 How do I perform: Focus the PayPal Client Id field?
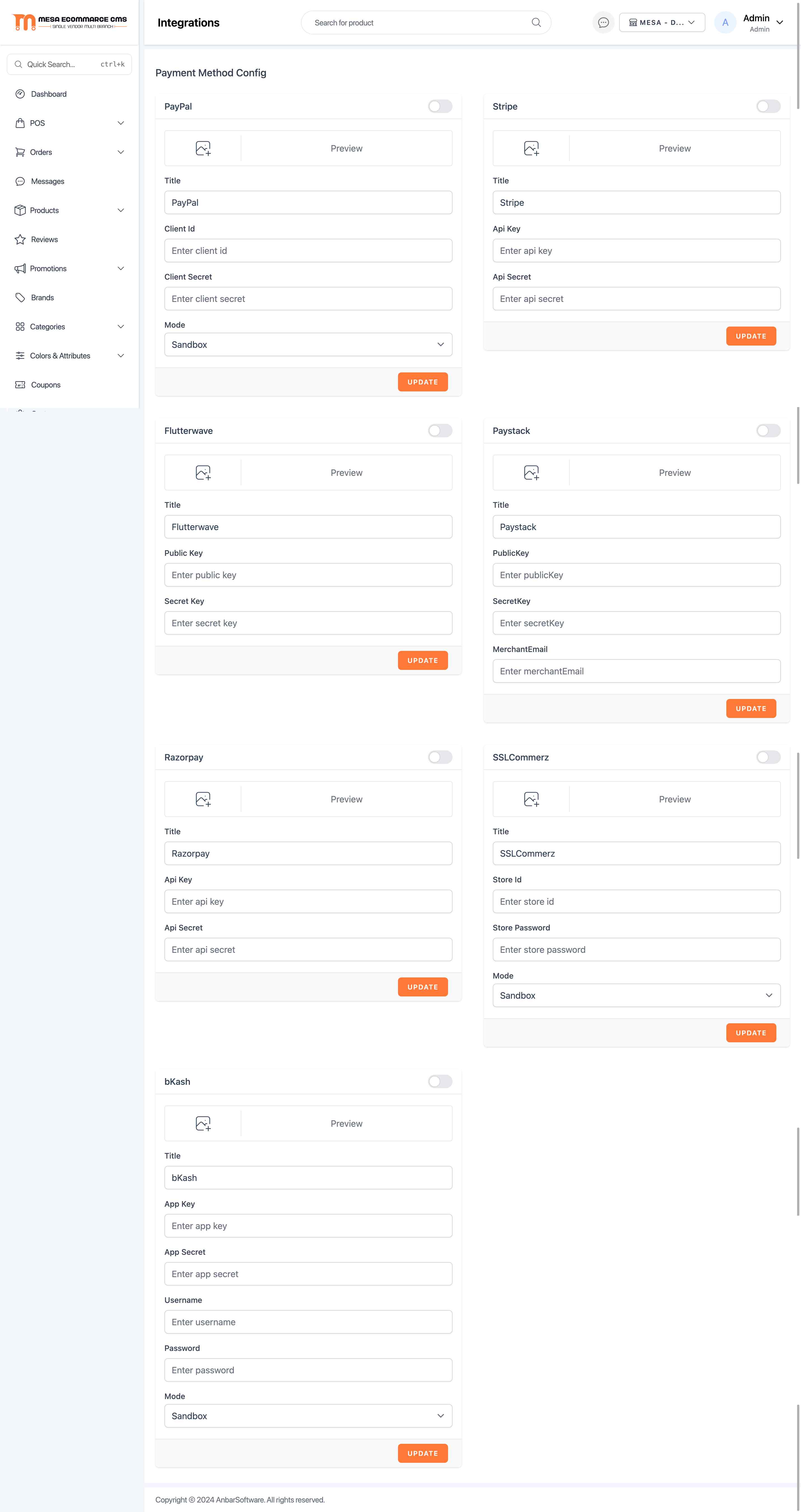pyautogui.click(x=308, y=251)
